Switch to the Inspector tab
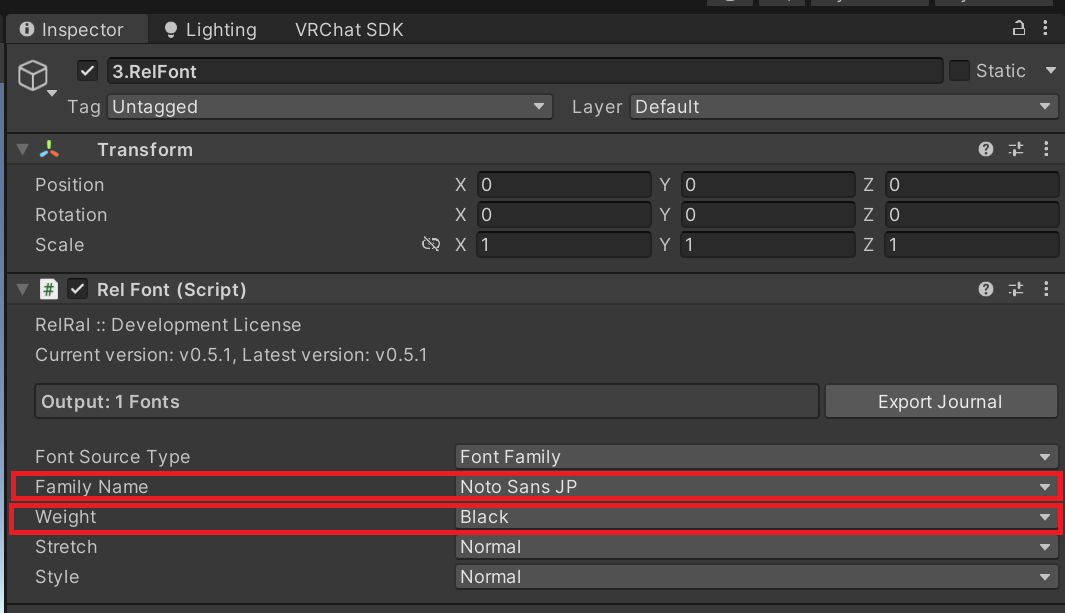This screenshot has width=1065, height=613. click(77, 29)
